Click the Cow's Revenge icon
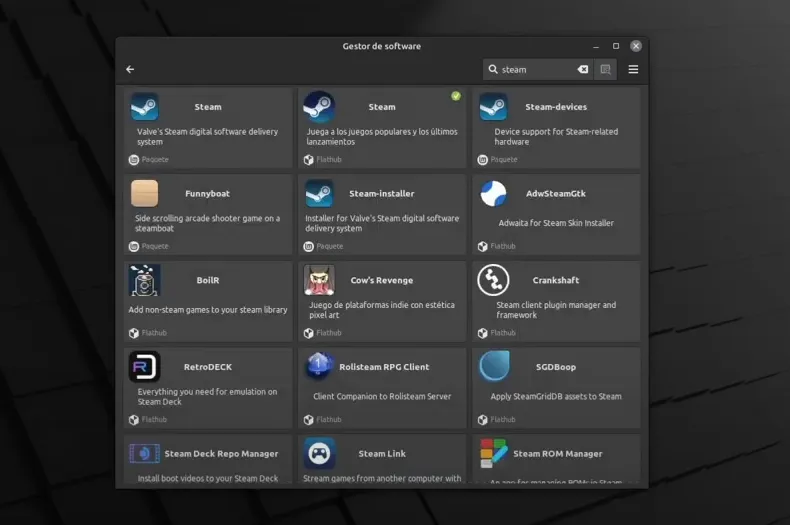Image resolution: width=790 pixels, height=525 pixels. (x=319, y=280)
